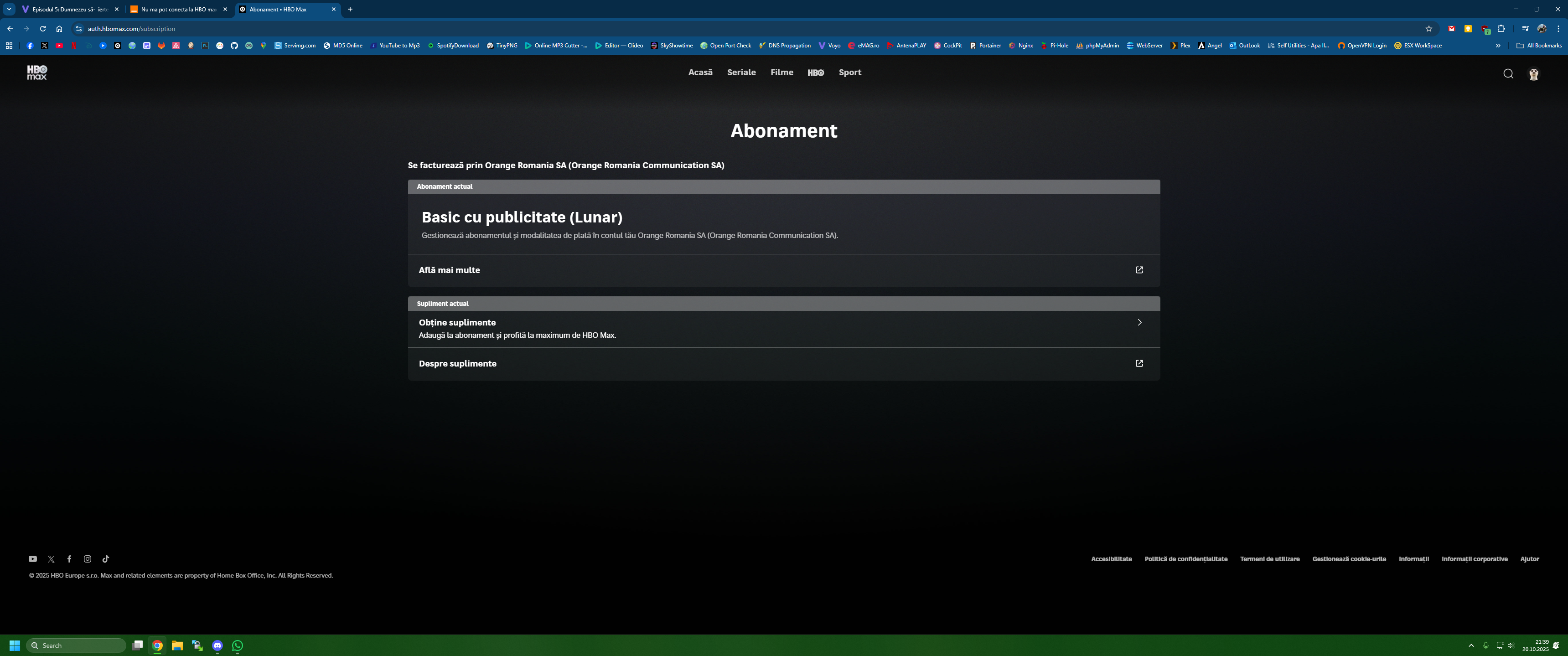
Task: Open Chrome tab search dropdown arrow
Action: coord(9,9)
